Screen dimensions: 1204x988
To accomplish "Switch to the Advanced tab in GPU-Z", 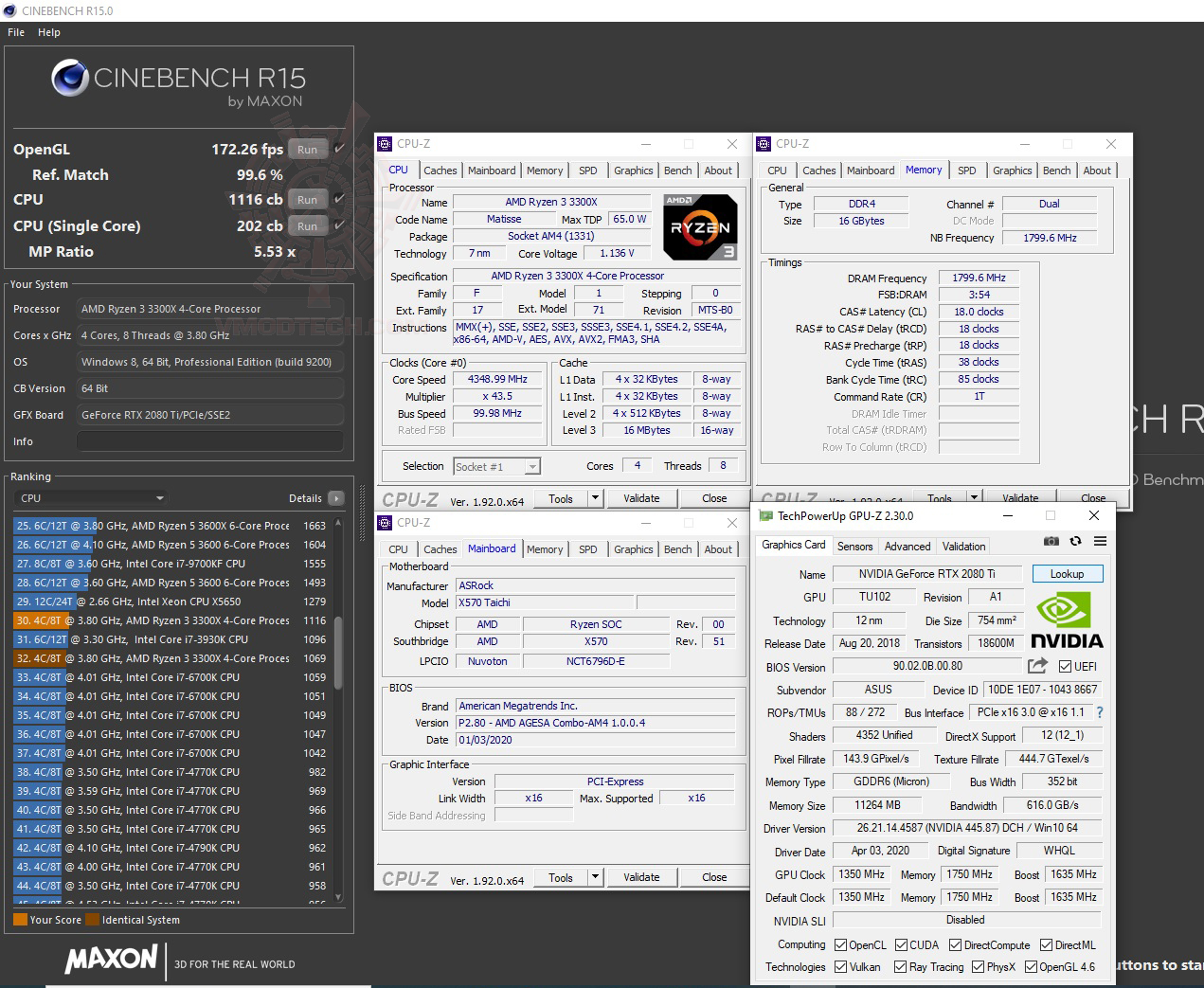I will [x=907, y=547].
